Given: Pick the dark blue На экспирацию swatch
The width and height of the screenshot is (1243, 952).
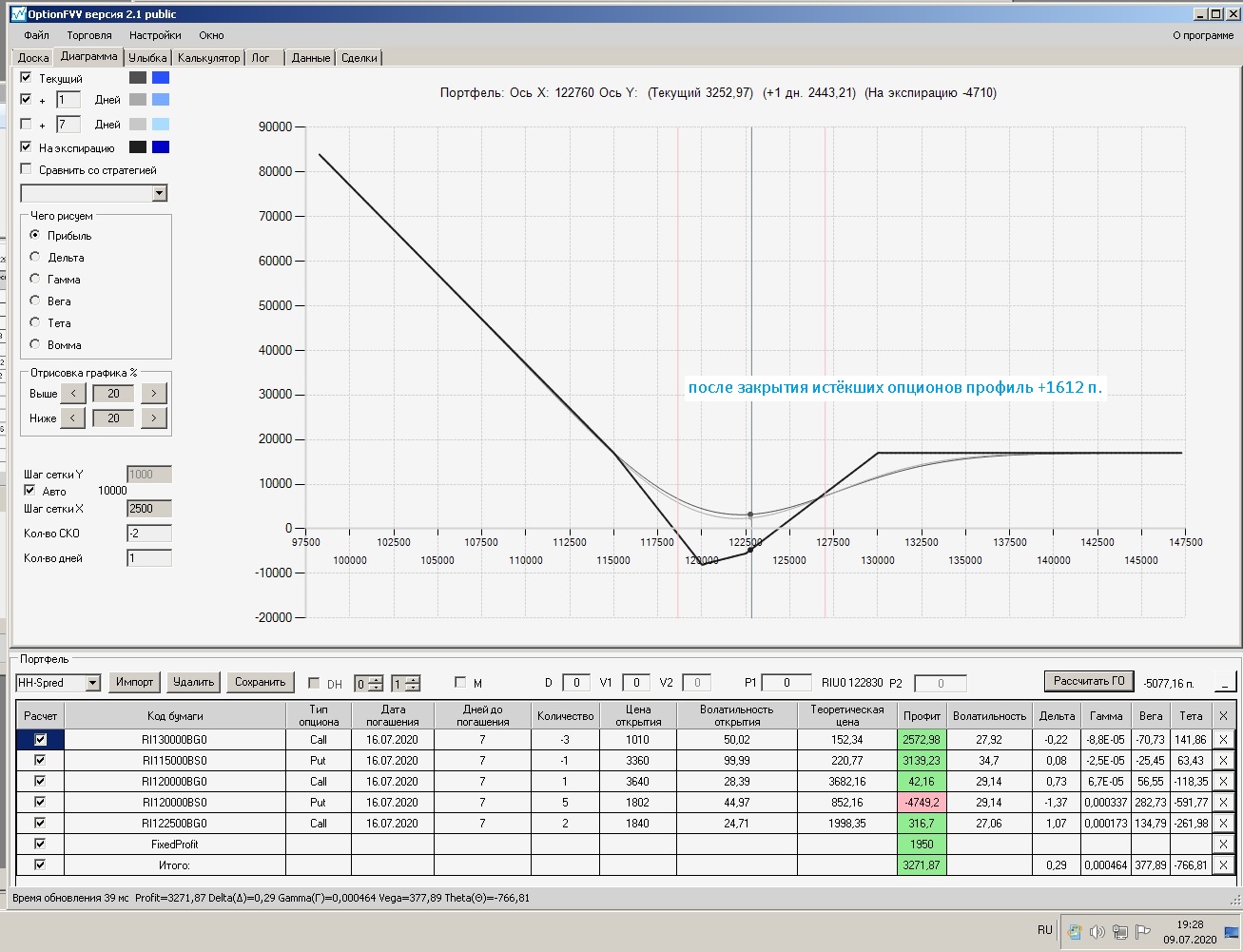Looking at the screenshot, I should (161, 147).
